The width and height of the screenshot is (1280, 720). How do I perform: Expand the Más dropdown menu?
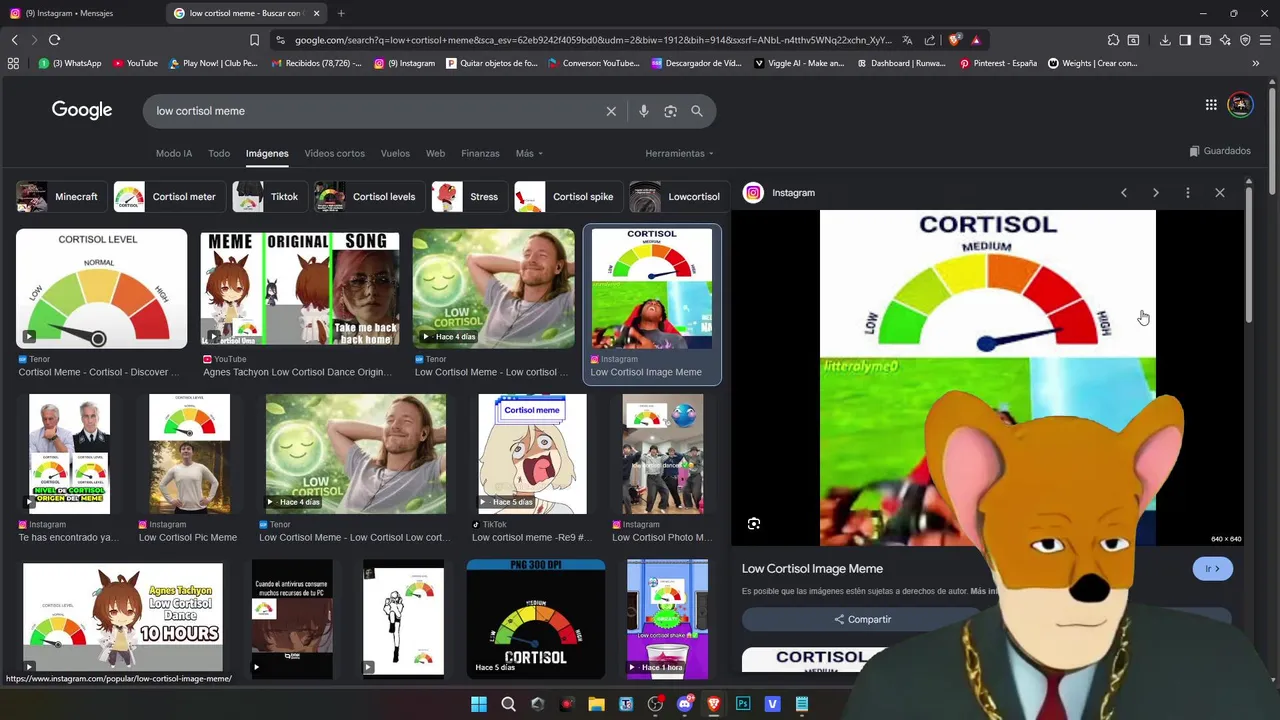click(x=529, y=153)
